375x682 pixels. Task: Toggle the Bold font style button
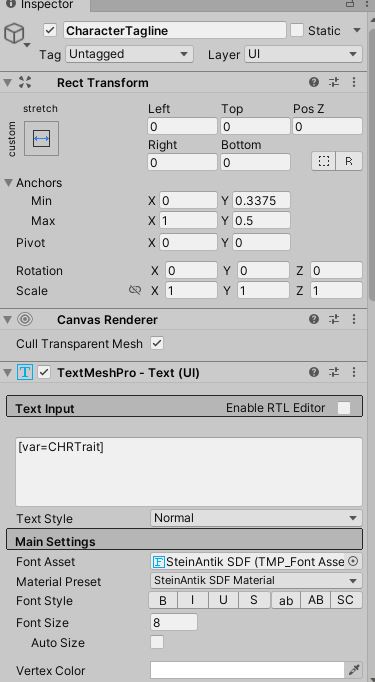click(163, 600)
